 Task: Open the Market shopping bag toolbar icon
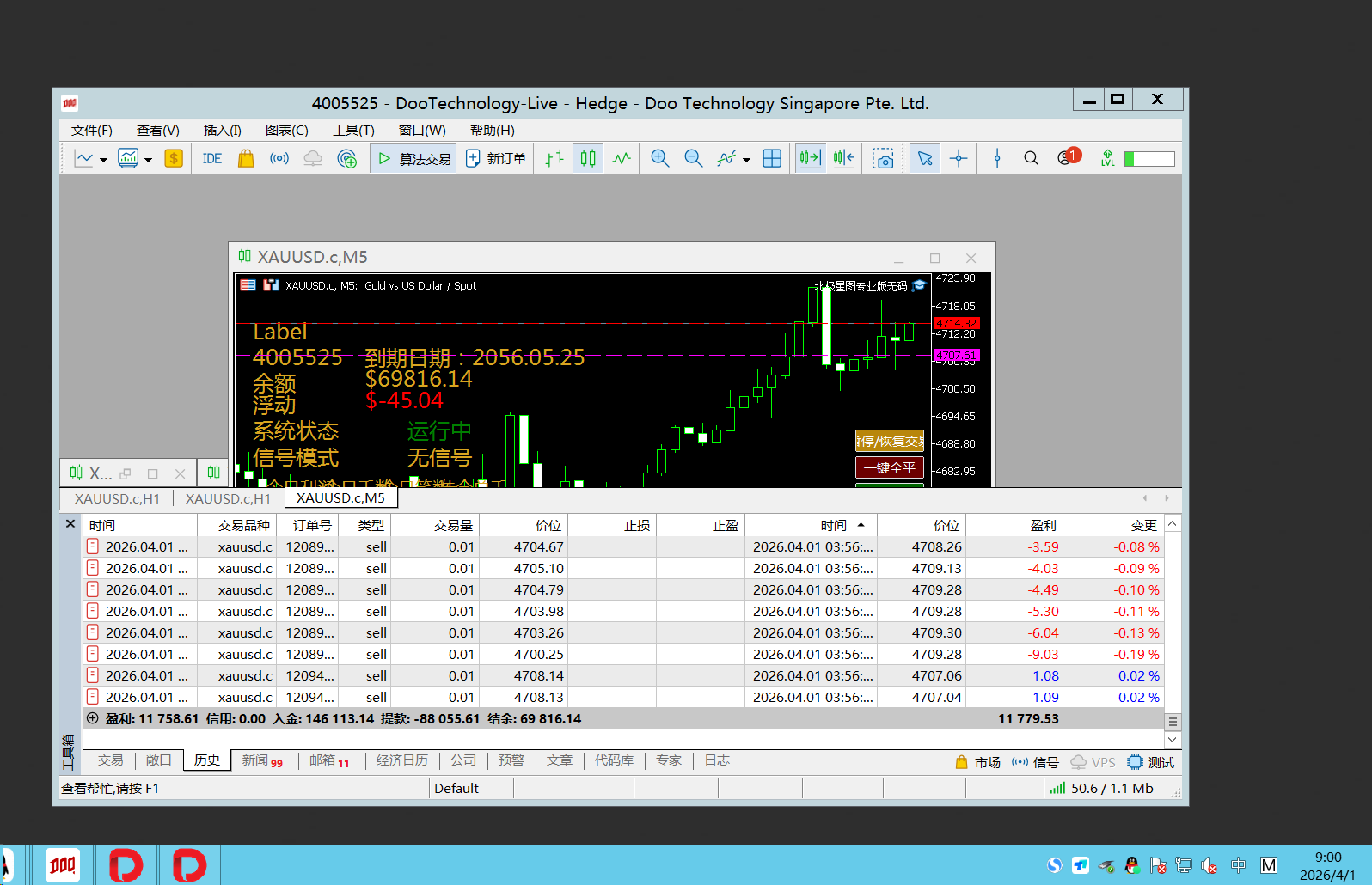246,158
